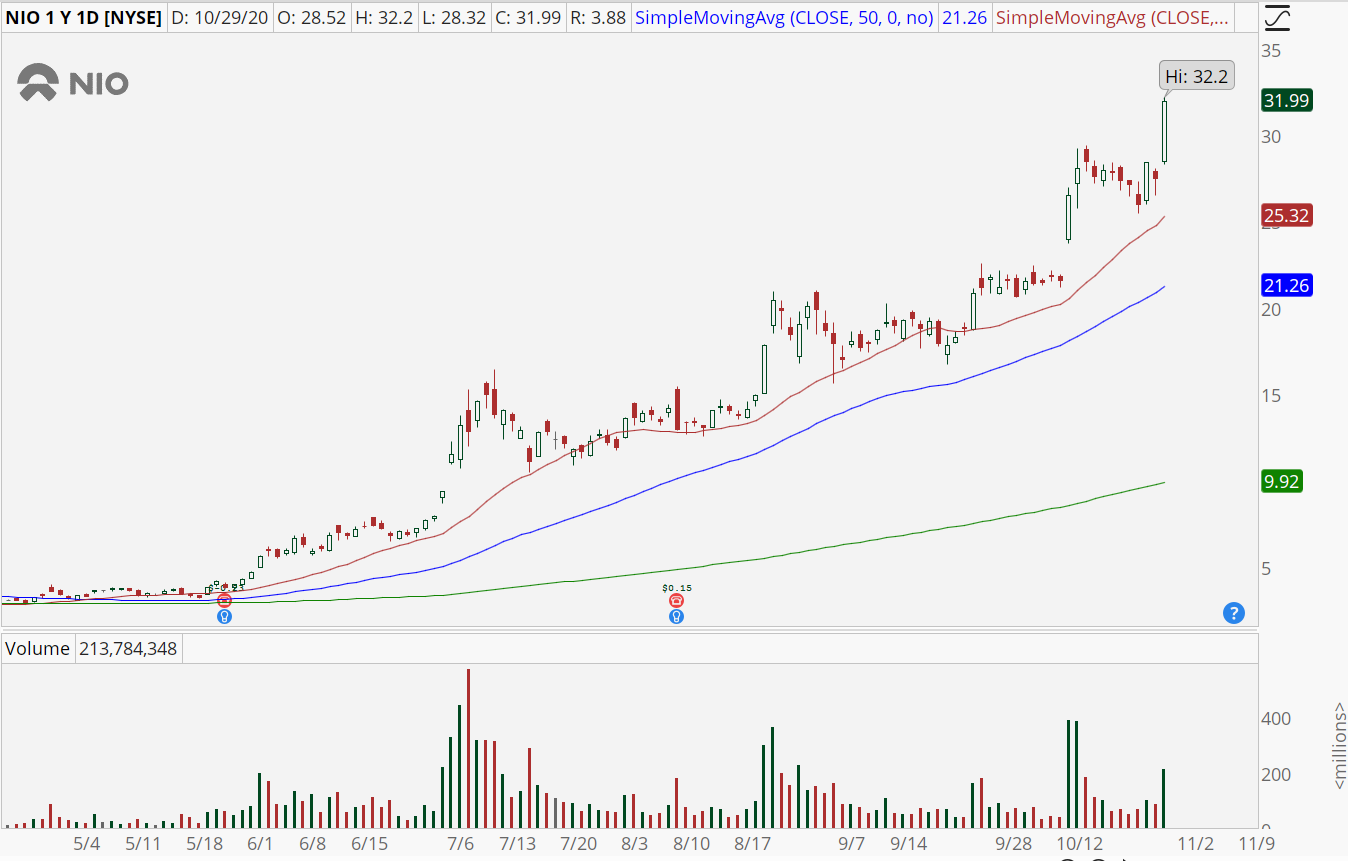Click the blue lightbulb icon below $0.15 marker
1348x861 pixels.
pyautogui.click(x=677, y=616)
